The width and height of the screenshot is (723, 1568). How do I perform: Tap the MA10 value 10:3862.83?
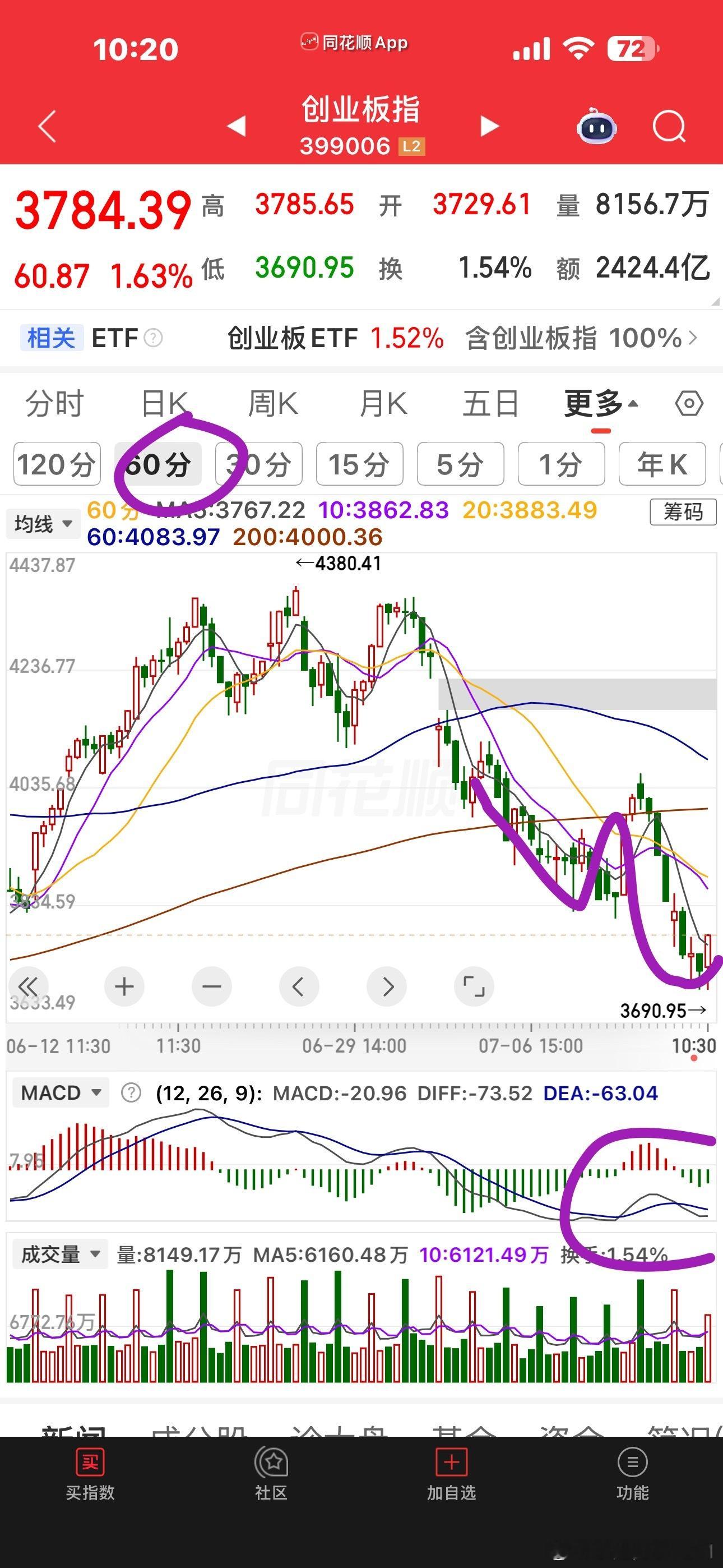pos(383,510)
